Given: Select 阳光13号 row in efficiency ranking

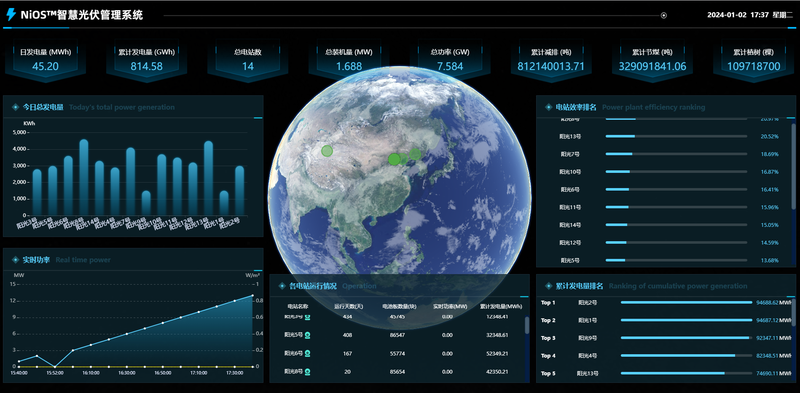Looking at the screenshot, I should 662,136.
